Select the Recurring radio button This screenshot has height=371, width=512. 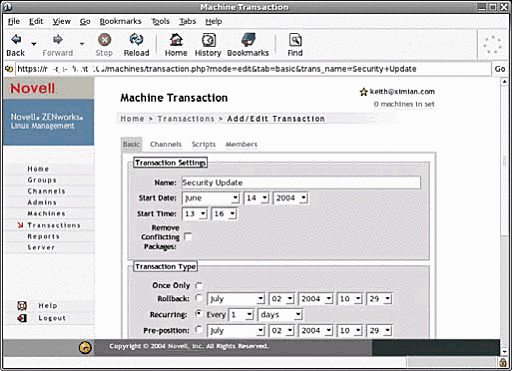[x=199, y=314]
